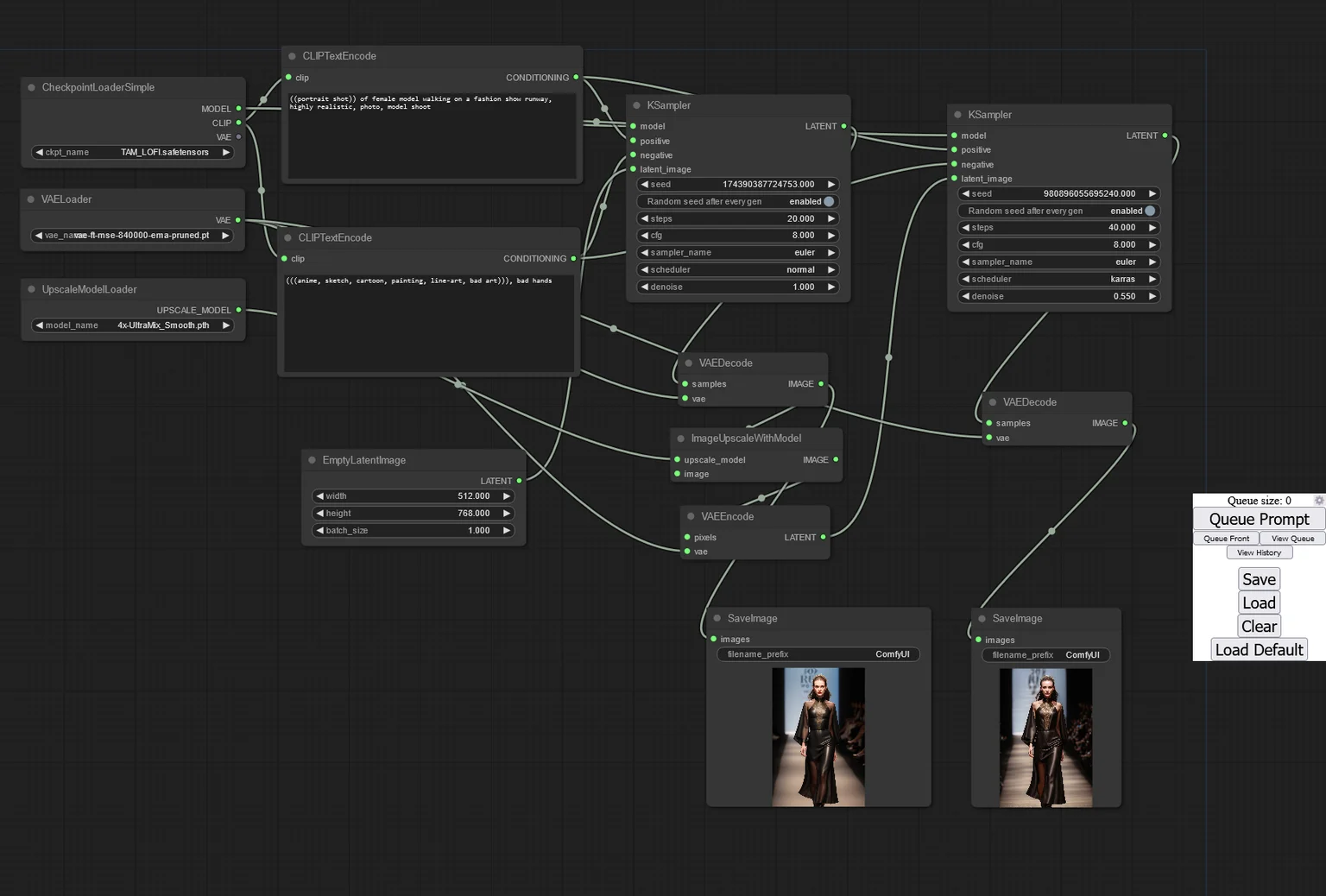Screen dimensions: 1326x896
Task: Click the upscale_model input socket on ImageUpscaleWithModel
Action: [x=677, y=460]
